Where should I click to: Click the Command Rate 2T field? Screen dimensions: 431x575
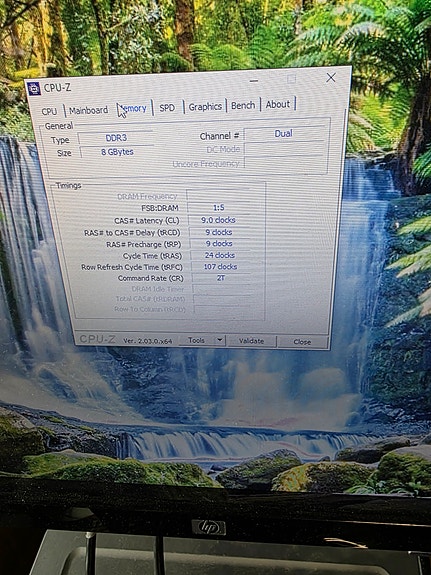(220, 278)
